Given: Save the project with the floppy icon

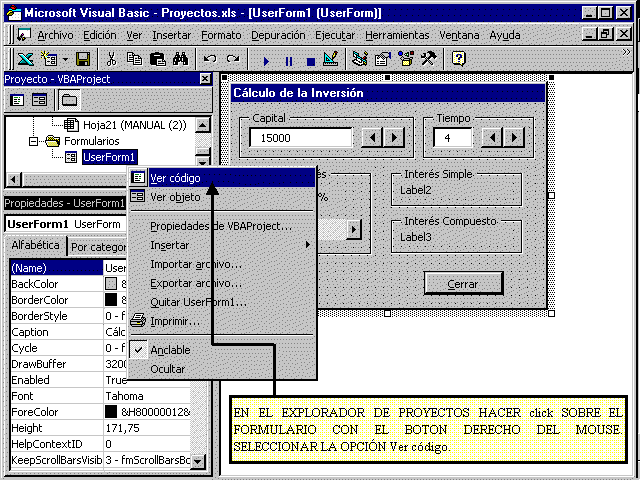Looking at the screenshot, I should tap(83, 60).
